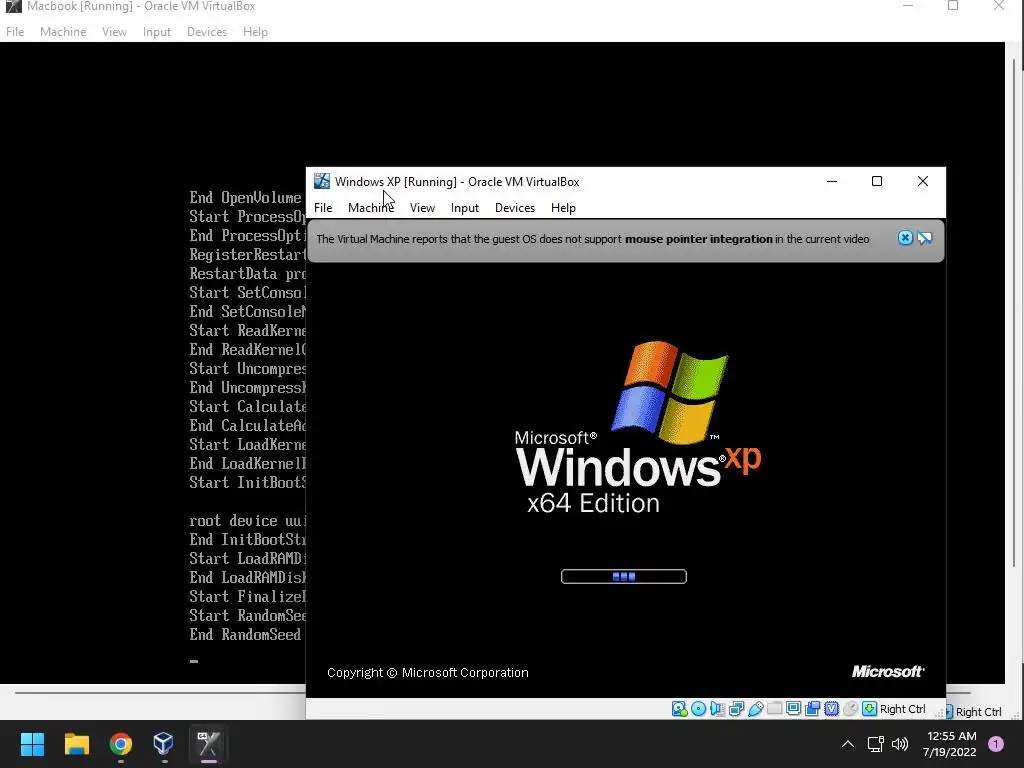
Task: Open Devices menu in Windows XP window
Action: [x=515, y=208]
